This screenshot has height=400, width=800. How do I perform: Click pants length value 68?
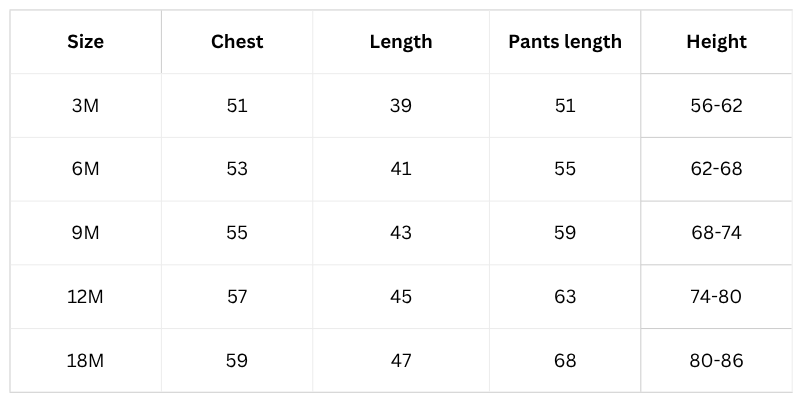click(x=565, y=361)
